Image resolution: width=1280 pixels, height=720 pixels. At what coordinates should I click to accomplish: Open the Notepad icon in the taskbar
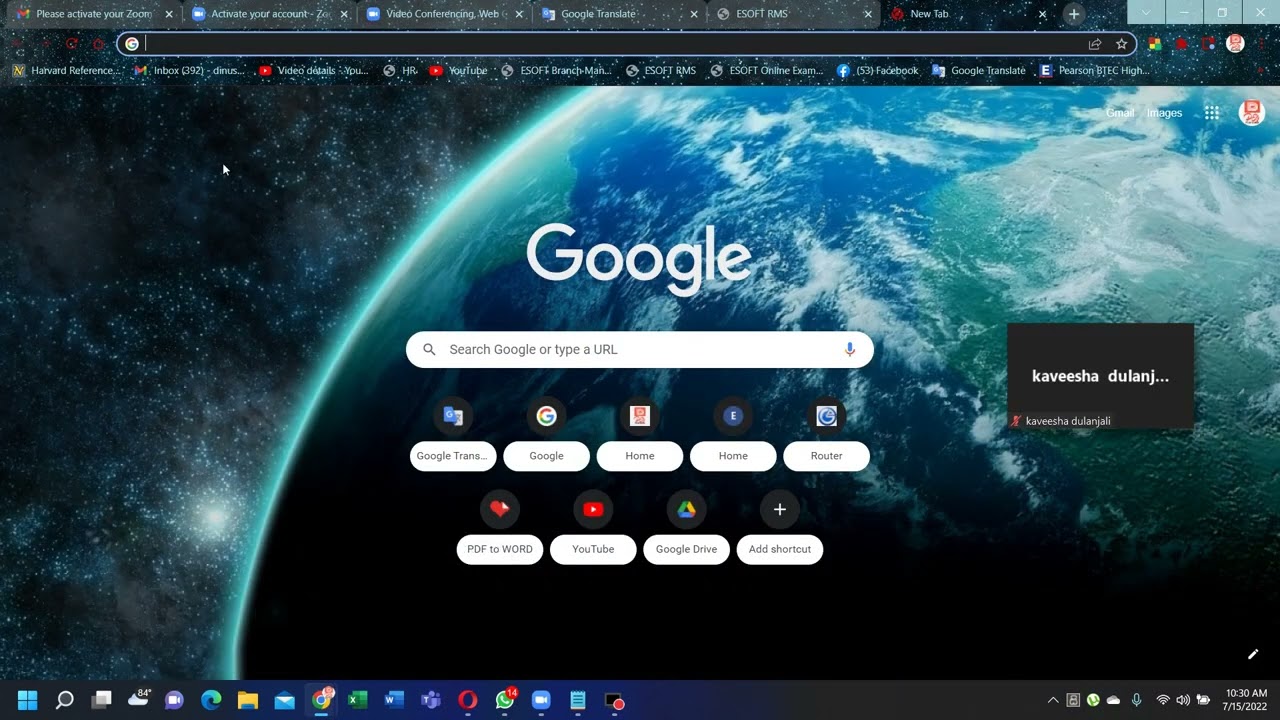pos(578,700)
